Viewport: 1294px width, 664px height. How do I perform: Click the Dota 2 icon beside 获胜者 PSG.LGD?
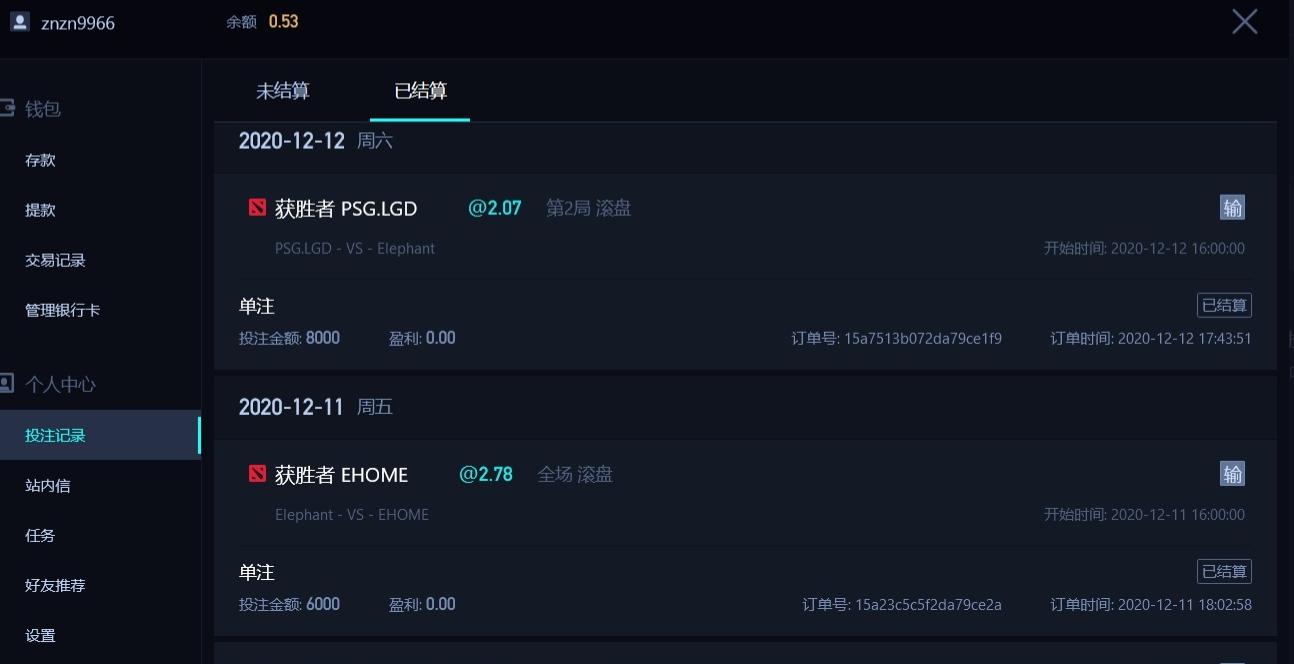256,207
